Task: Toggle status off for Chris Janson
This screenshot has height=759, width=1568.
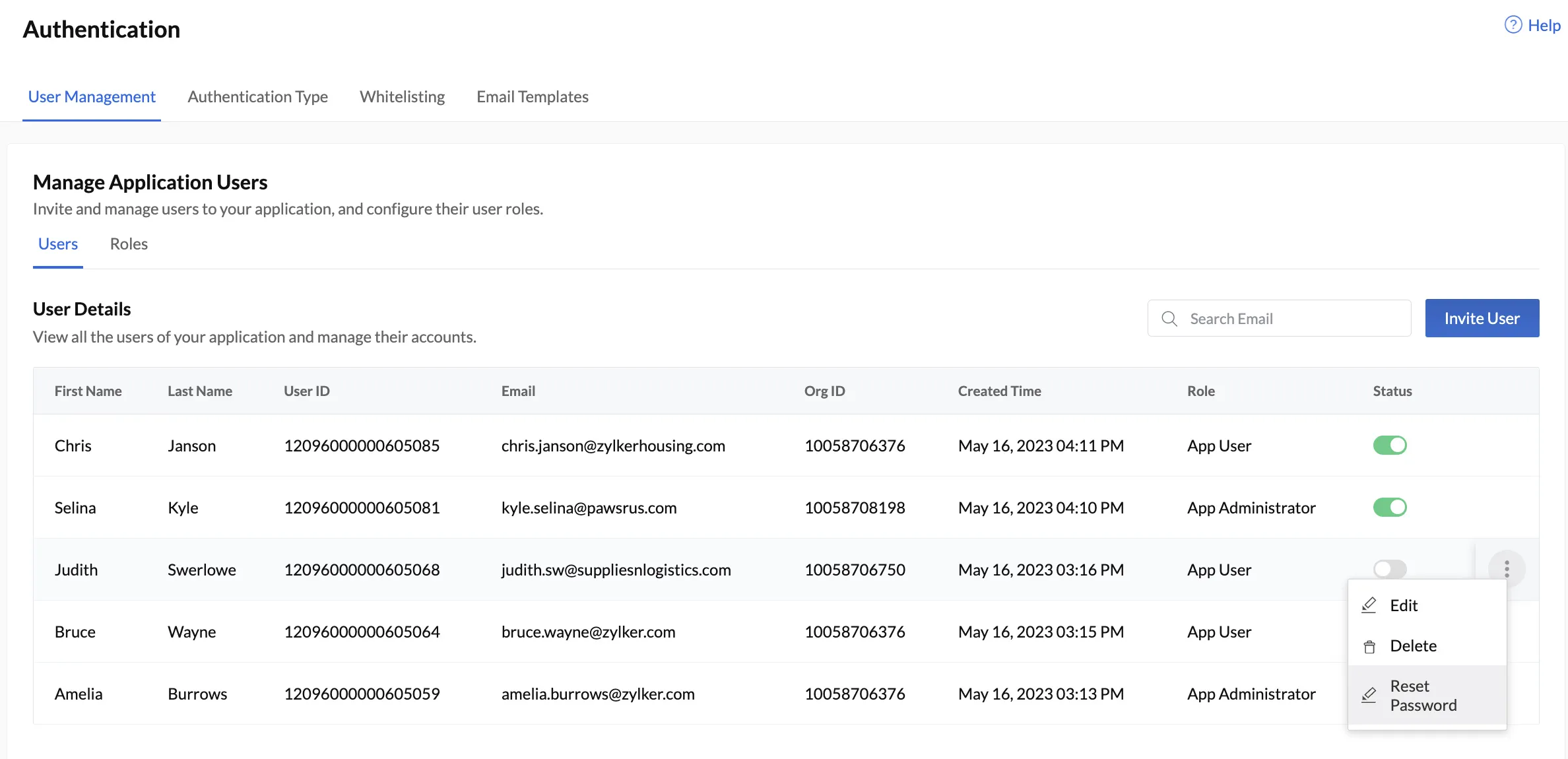Action: point(1390,445)
